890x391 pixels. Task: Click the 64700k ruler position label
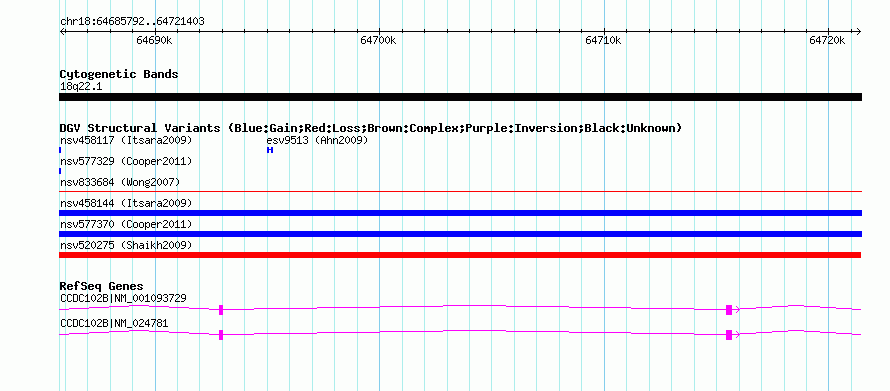(x=379, y=40)
